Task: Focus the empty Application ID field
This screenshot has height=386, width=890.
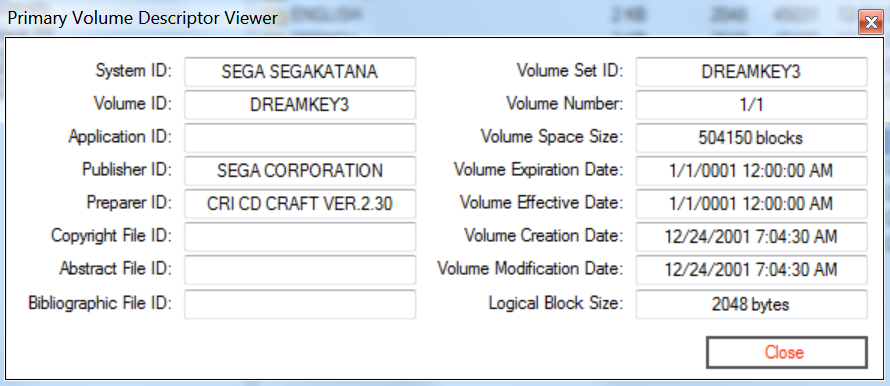Action: (300, 138)
